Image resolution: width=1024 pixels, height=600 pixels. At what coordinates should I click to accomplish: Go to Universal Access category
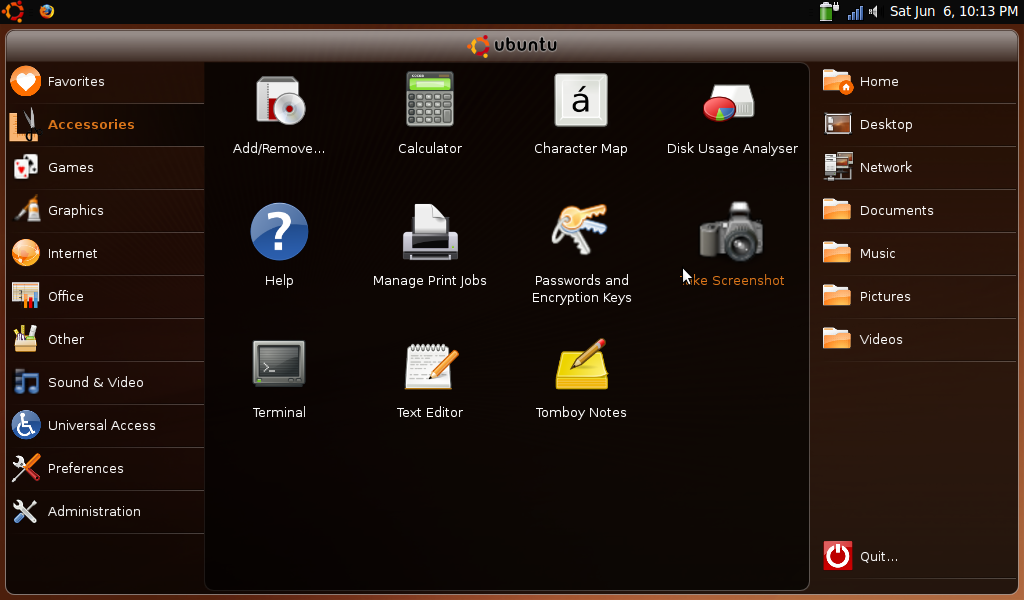click(106, 426)
